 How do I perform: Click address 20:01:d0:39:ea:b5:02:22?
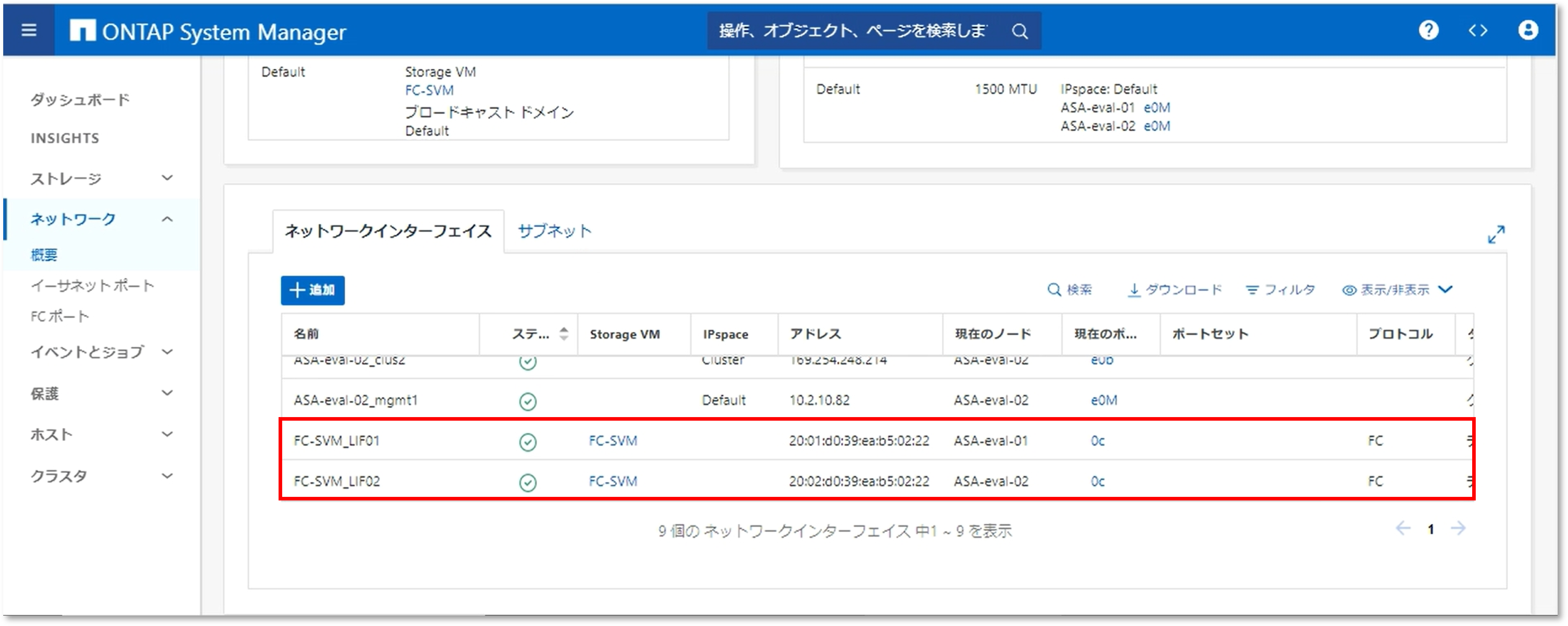click(859, 441)
